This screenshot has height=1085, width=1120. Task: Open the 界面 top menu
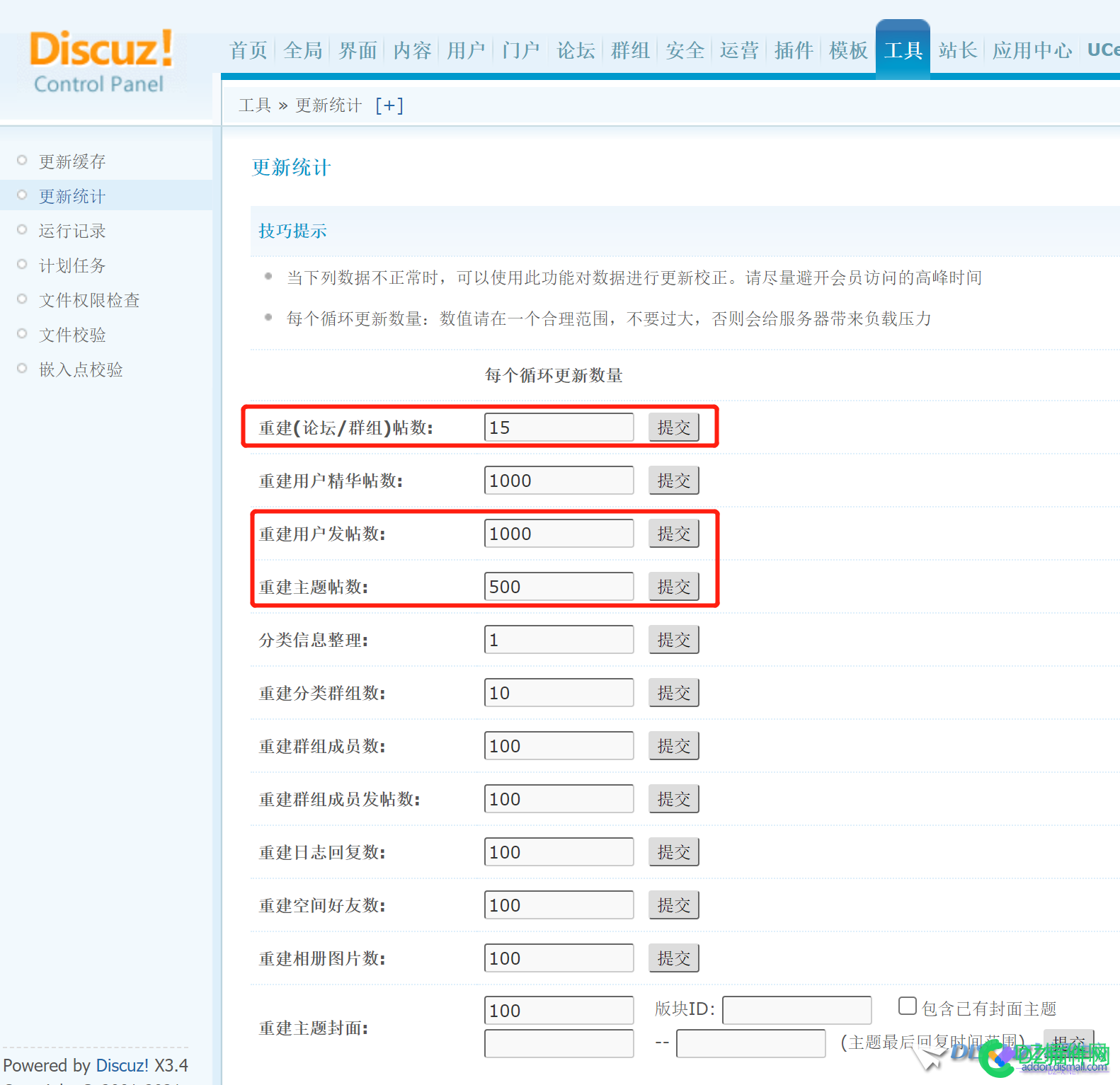coord(358,50)
